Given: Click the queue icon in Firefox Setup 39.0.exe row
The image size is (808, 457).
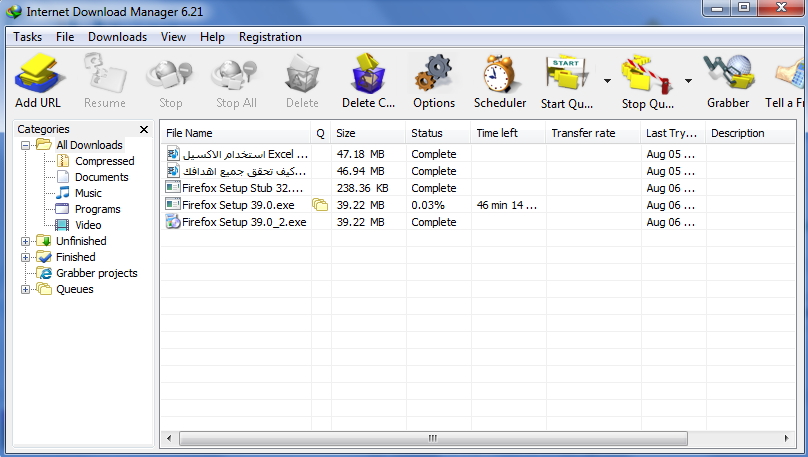Looking at the screenshot, I should click(x=320, y=205).
